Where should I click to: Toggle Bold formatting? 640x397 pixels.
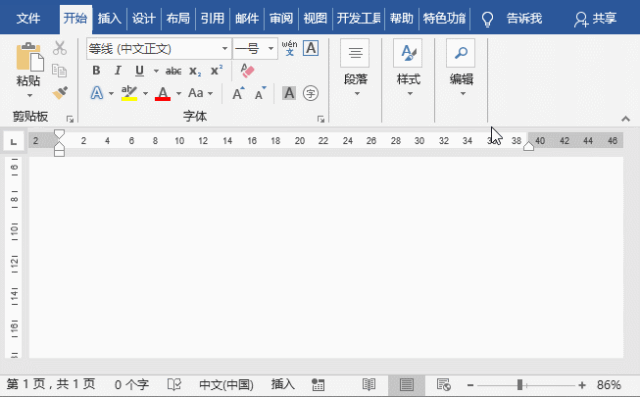coord(96,71)
